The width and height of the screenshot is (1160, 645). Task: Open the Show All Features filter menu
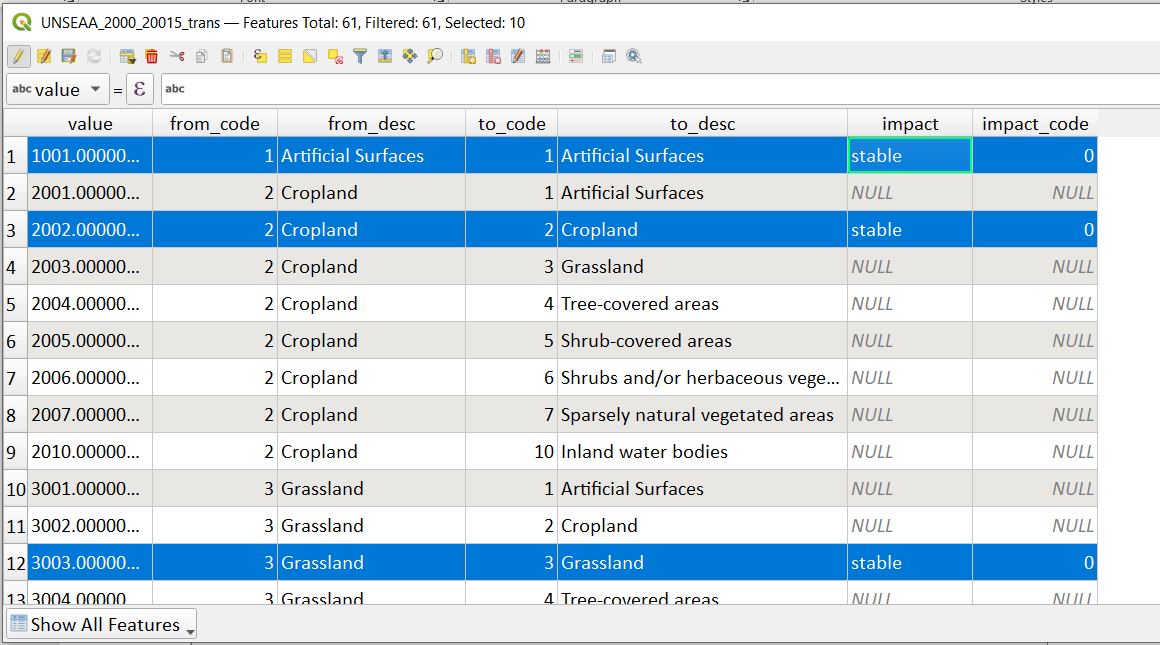click(x=102, y=625)
